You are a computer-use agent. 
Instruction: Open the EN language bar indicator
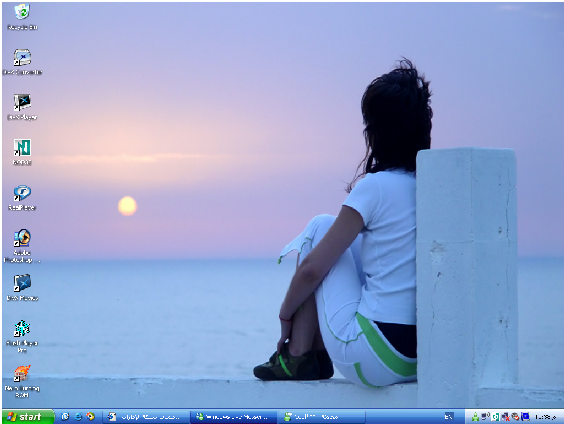point(448,417)
